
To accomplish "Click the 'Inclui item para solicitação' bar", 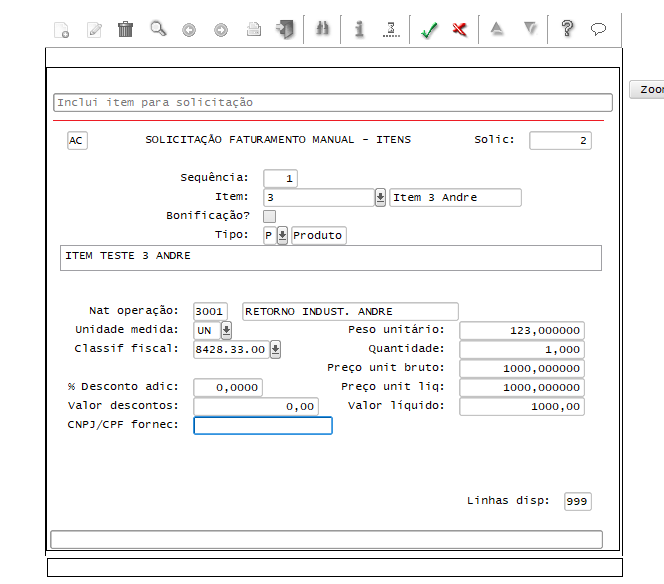I will coord(333,102).
